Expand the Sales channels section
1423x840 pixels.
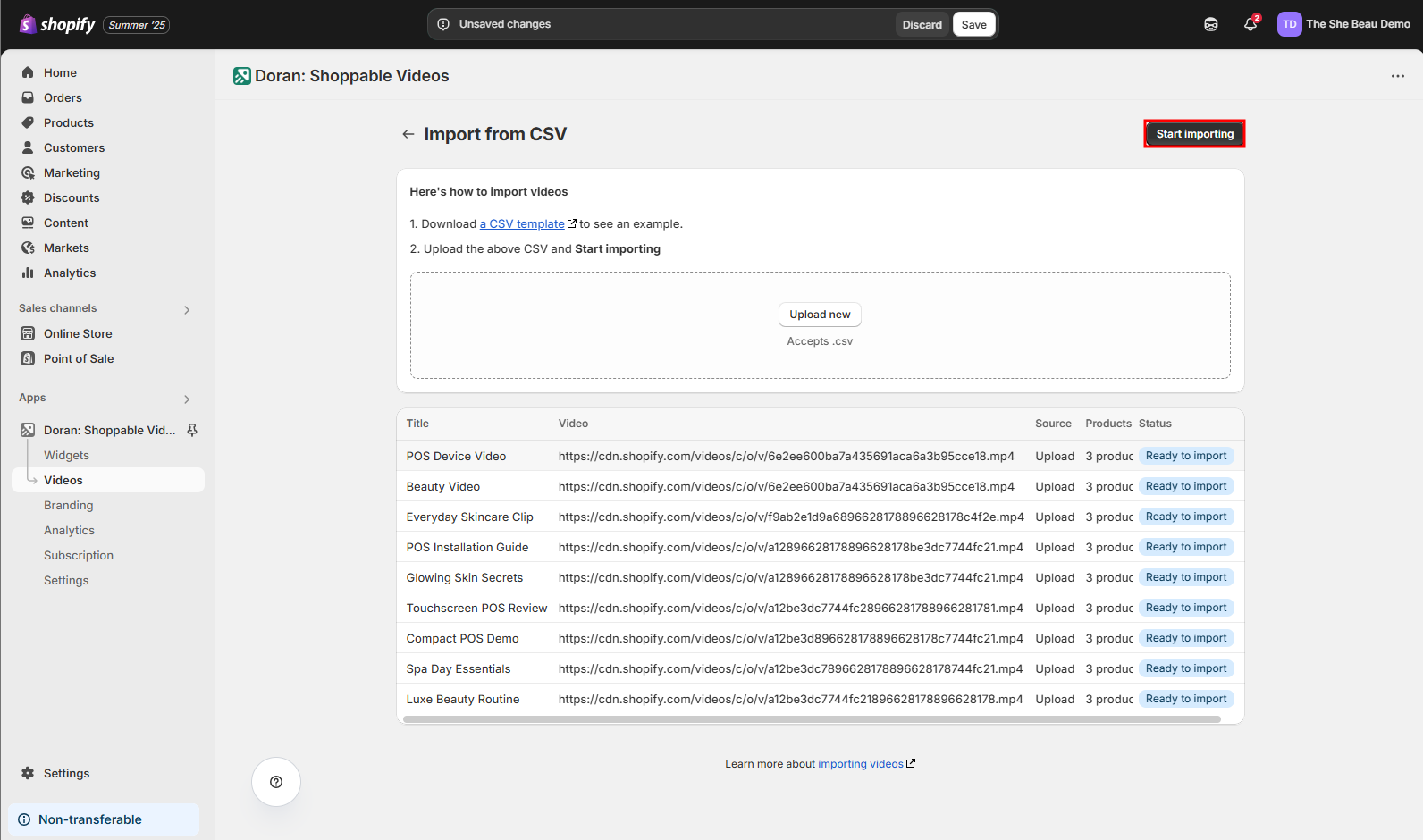coord(187,309)
